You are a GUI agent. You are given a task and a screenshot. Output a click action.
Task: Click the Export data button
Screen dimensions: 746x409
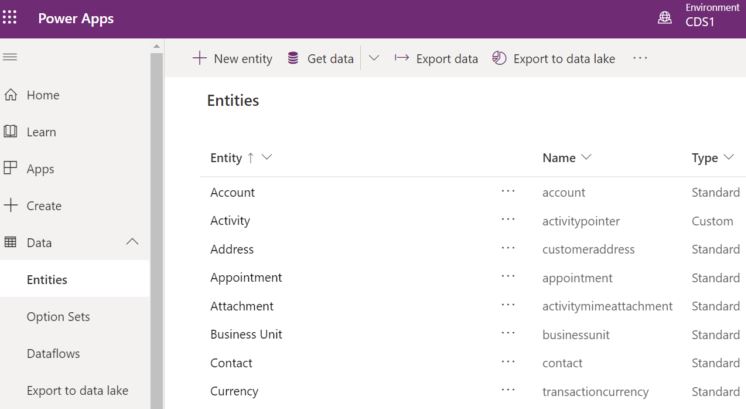click(436, 58)
